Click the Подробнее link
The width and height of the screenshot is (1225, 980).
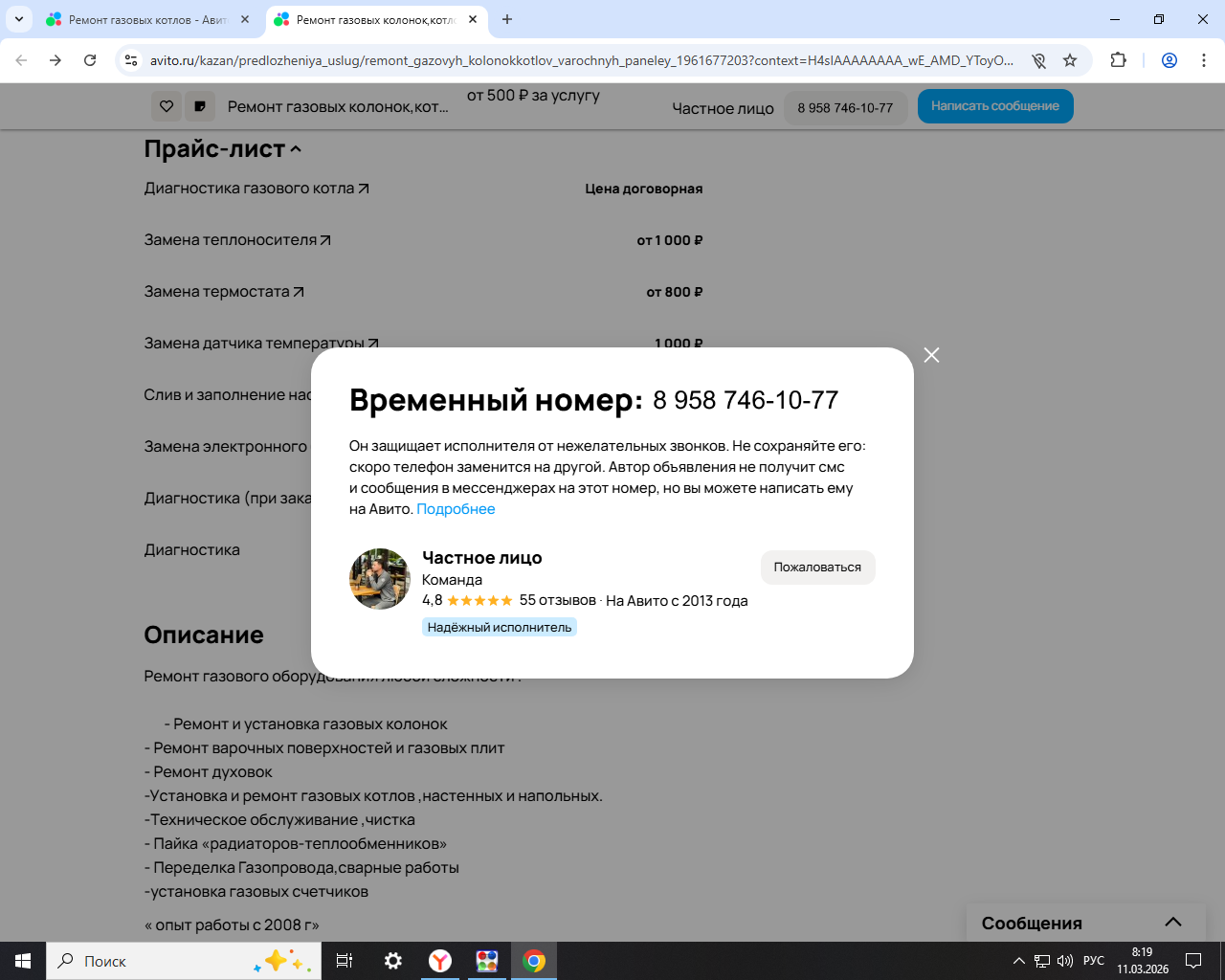pyautogui.click(x=456, y=509)
